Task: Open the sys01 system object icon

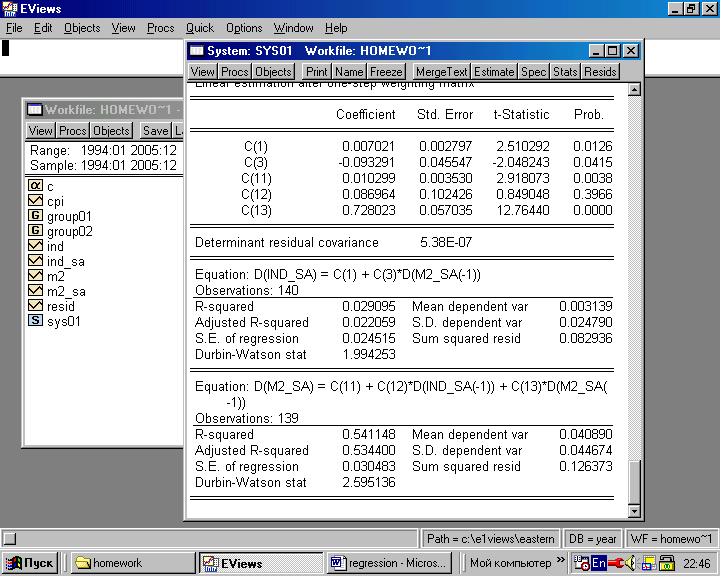Action: point(35,321)
